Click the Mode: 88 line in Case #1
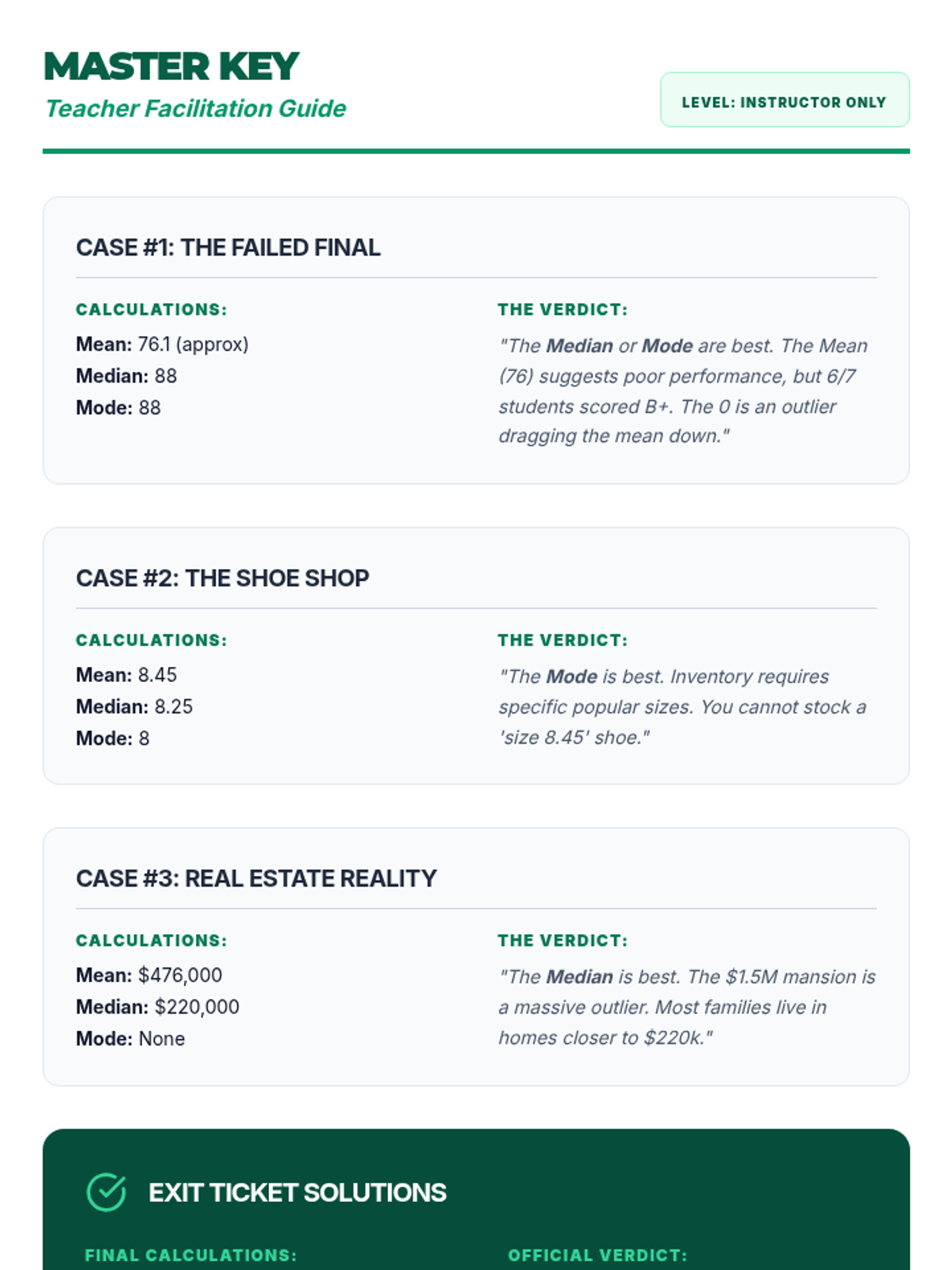The width and height of the screenshot is (952, 1270). click(x=118, y=408)
